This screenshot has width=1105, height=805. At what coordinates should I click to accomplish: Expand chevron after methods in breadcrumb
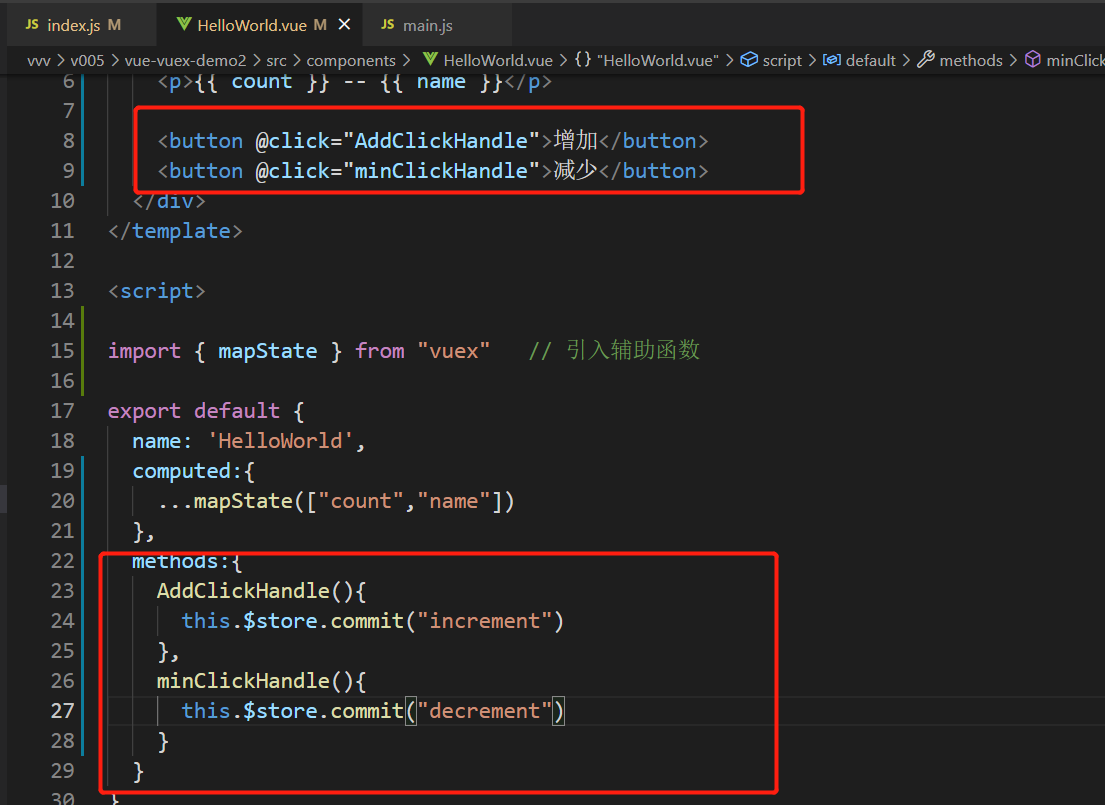(1013, 61)
